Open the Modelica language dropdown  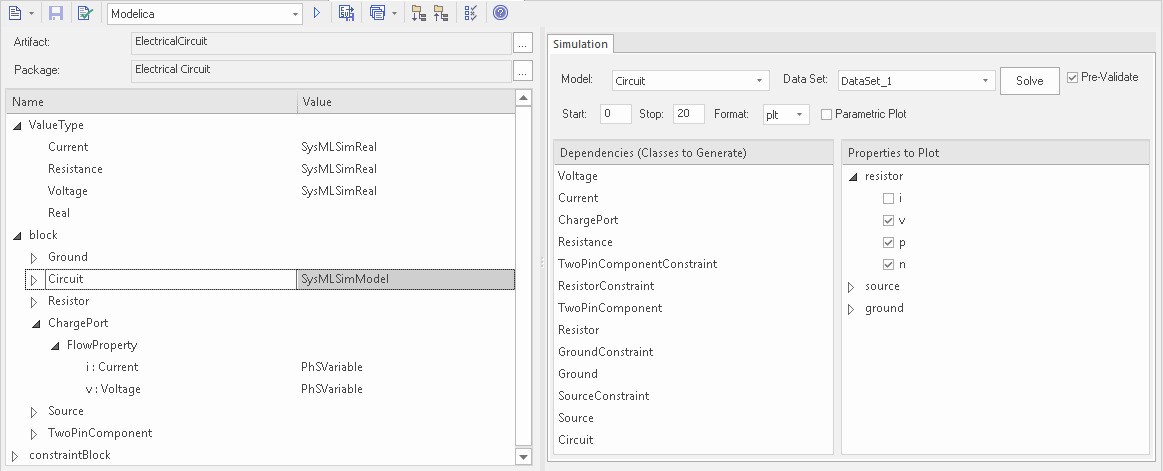click(x=296, y=14)
